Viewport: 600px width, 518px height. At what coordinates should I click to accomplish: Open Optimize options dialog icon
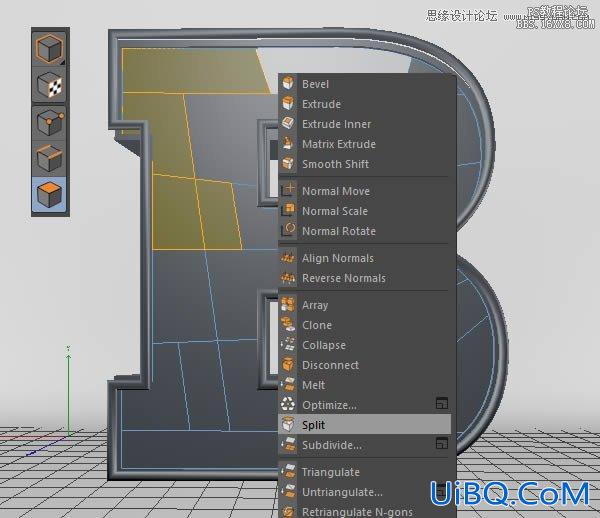[442, 403]
